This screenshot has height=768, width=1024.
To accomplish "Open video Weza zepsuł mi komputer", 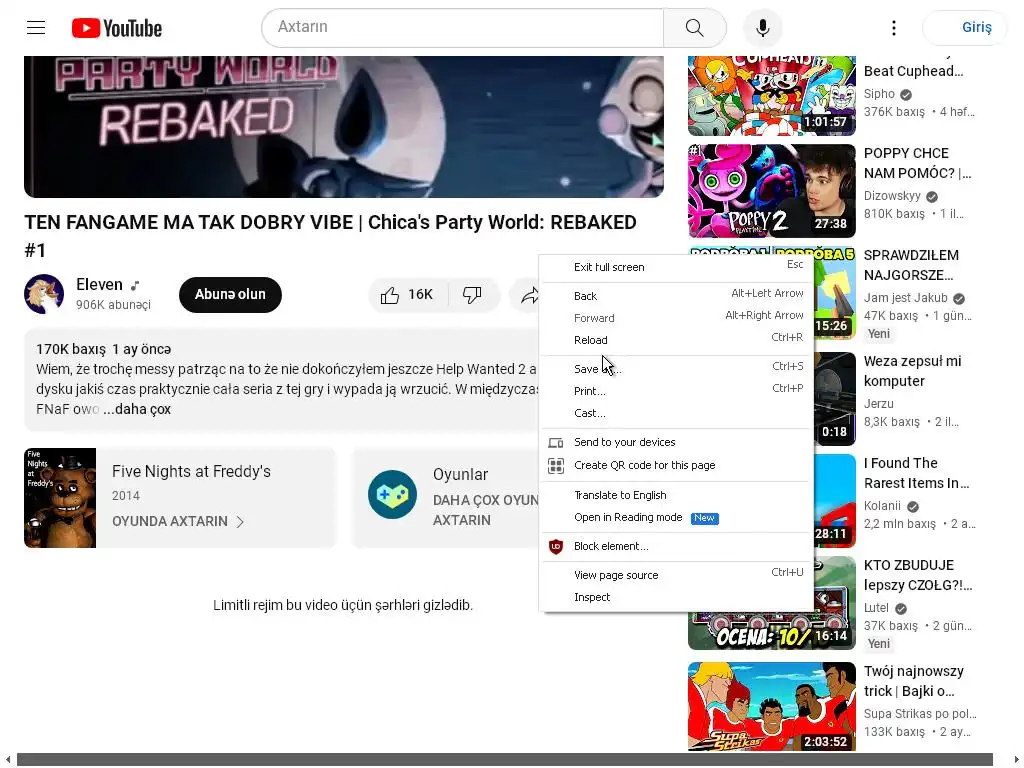I will click(912, 371).
